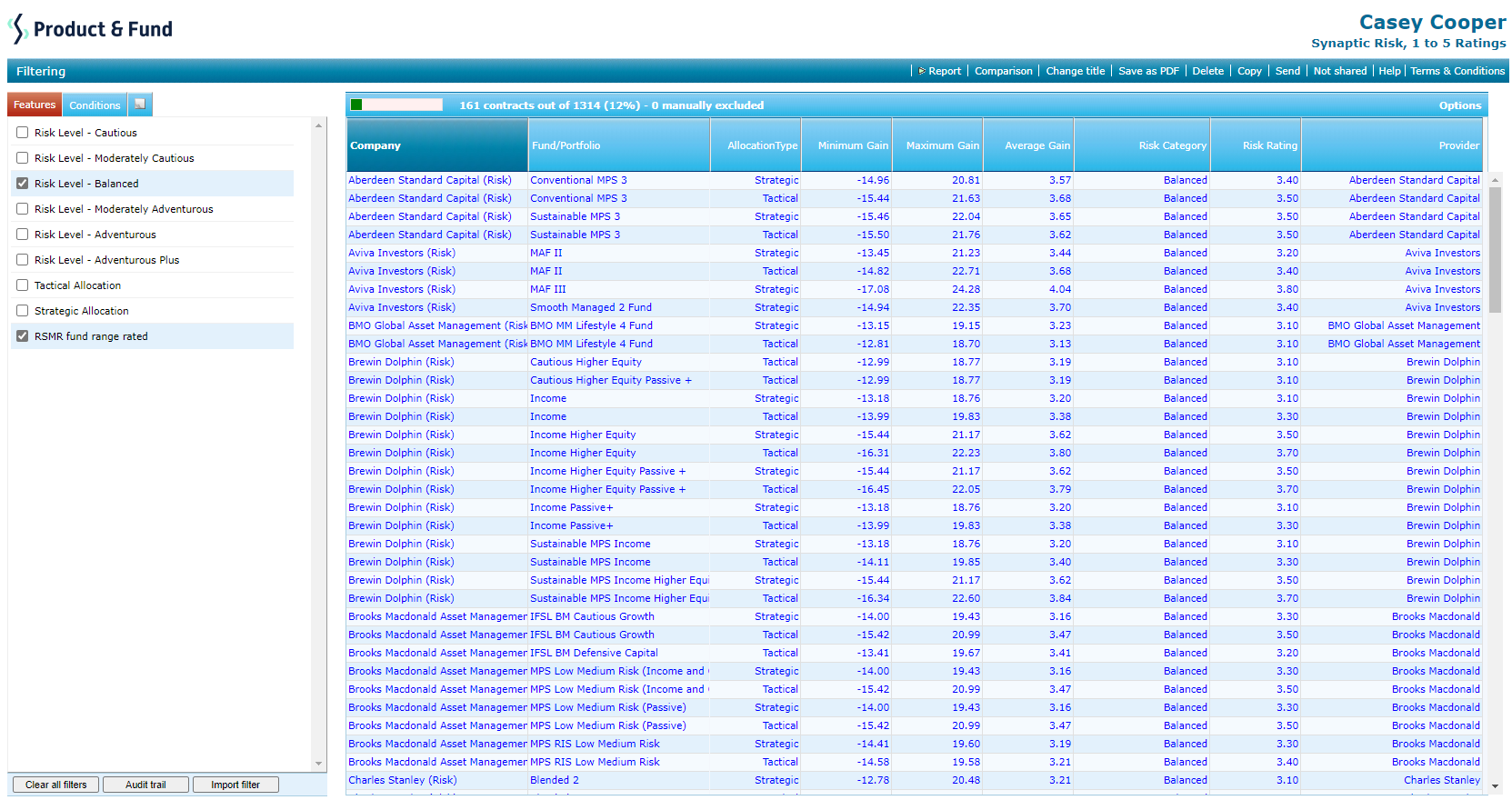Click the filter panel scroll down arrow
The image size is (1512, 800).
click(318, 764)
